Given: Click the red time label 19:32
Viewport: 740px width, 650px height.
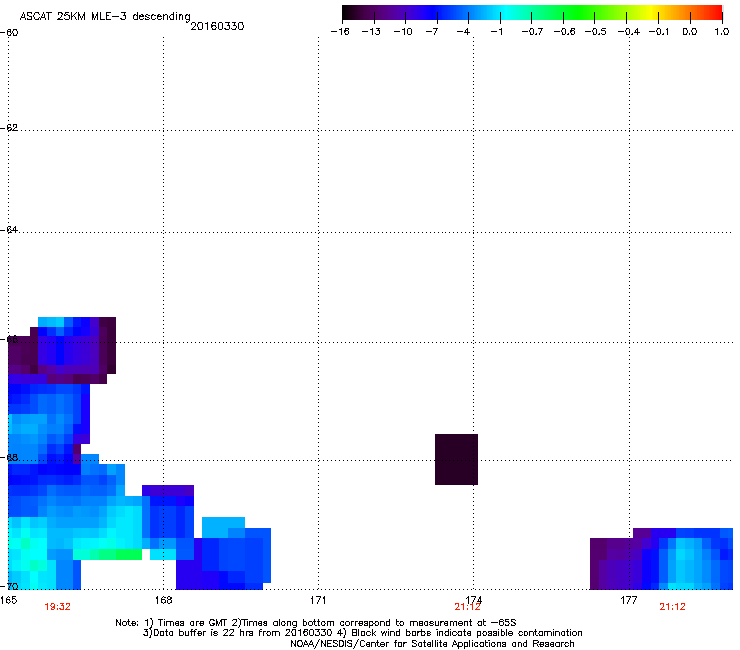Looking at the screenshot, I should [x=58, y=607].
